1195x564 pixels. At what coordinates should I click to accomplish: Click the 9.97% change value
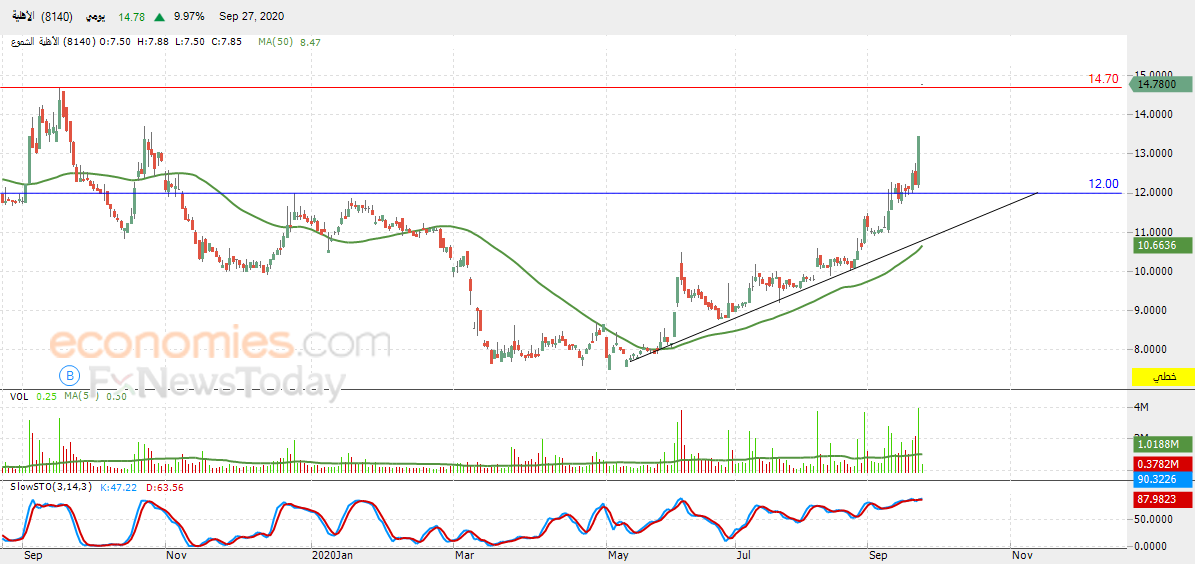click(188, 17)
